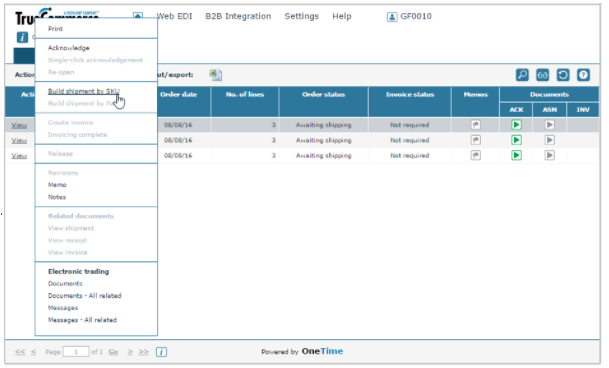Select Build shipment by SKU

(x=84, y=91)
